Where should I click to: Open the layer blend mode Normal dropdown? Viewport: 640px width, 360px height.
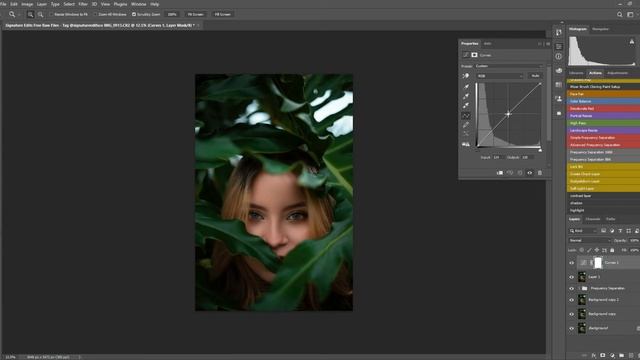(x=589, y=240)
